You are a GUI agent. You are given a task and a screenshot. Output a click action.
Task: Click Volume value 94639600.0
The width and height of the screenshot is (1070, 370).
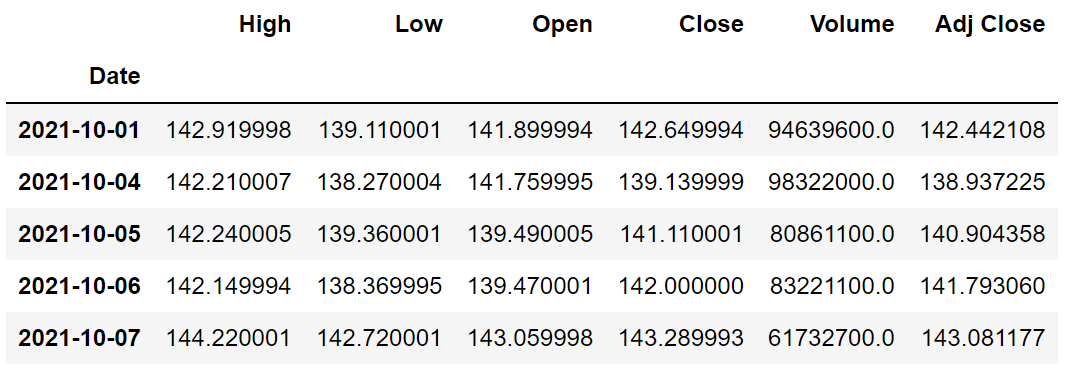click(x=831, y=130)
